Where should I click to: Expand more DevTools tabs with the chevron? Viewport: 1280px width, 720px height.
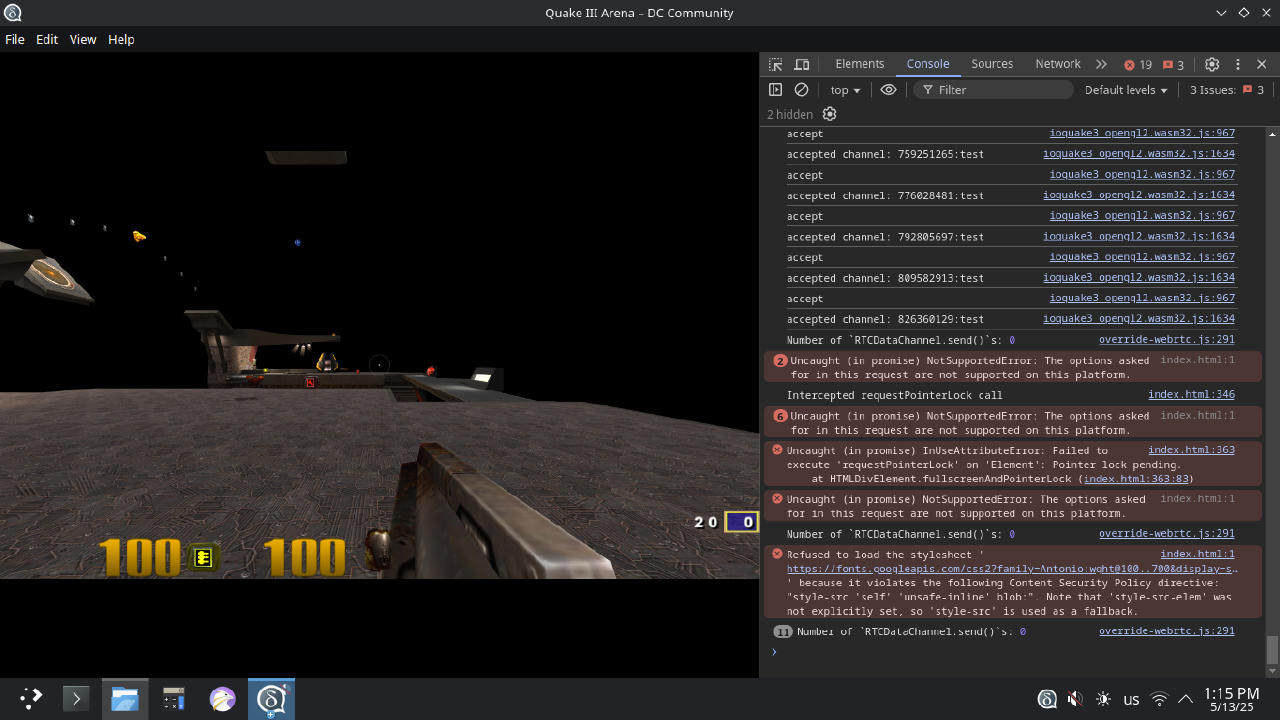click(1101, 64)
